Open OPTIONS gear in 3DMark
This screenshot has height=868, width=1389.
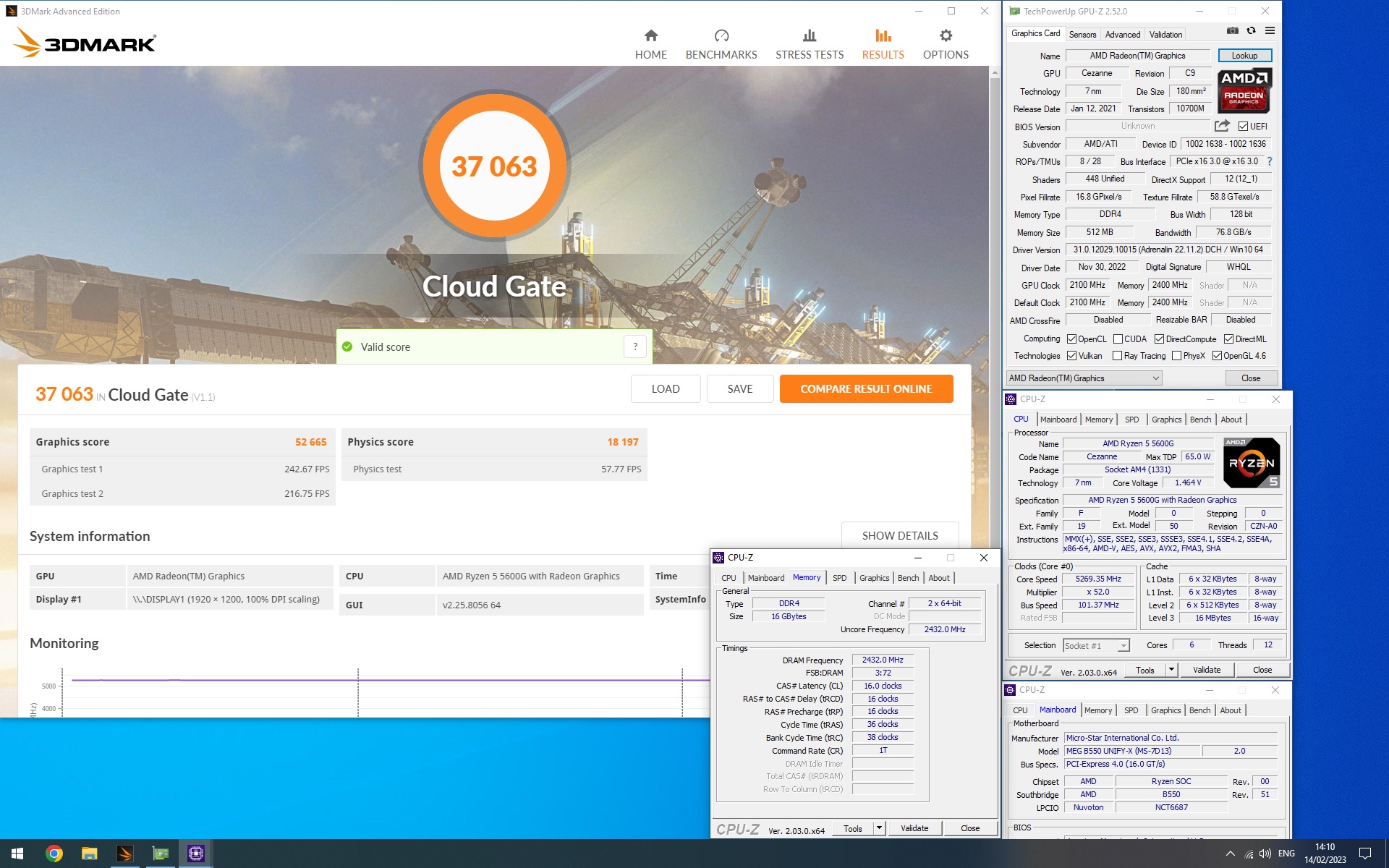tap(946, 45)
